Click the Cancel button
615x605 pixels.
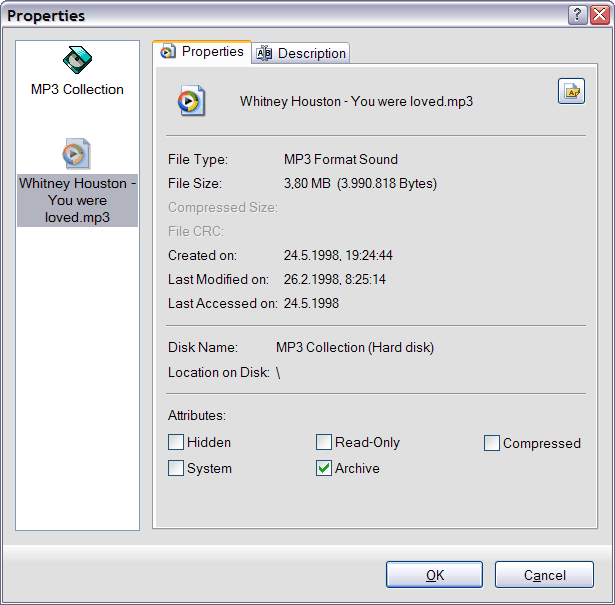tap(544, 575)
